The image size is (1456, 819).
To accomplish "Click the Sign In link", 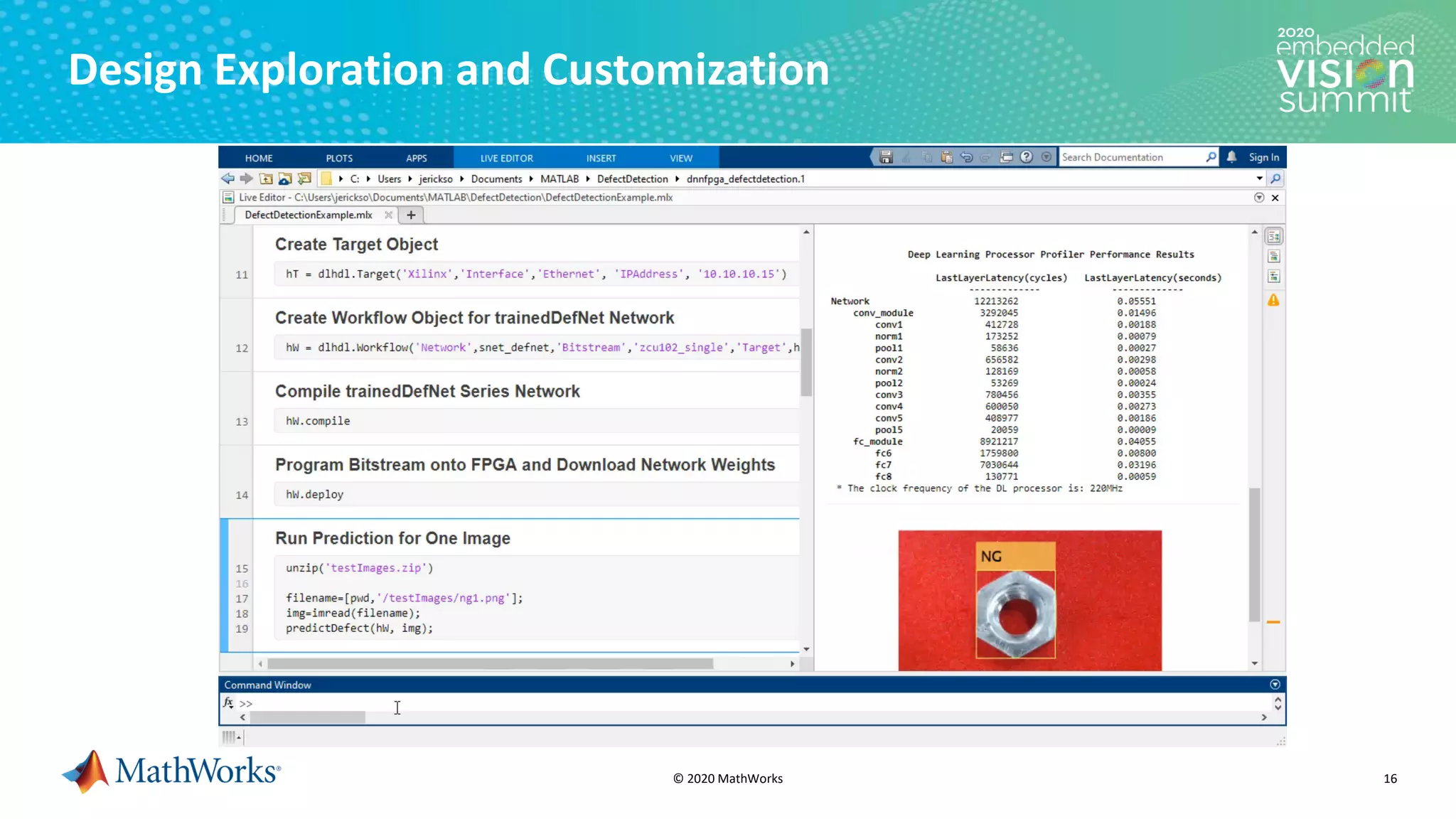I will (x=1263, y=157).
